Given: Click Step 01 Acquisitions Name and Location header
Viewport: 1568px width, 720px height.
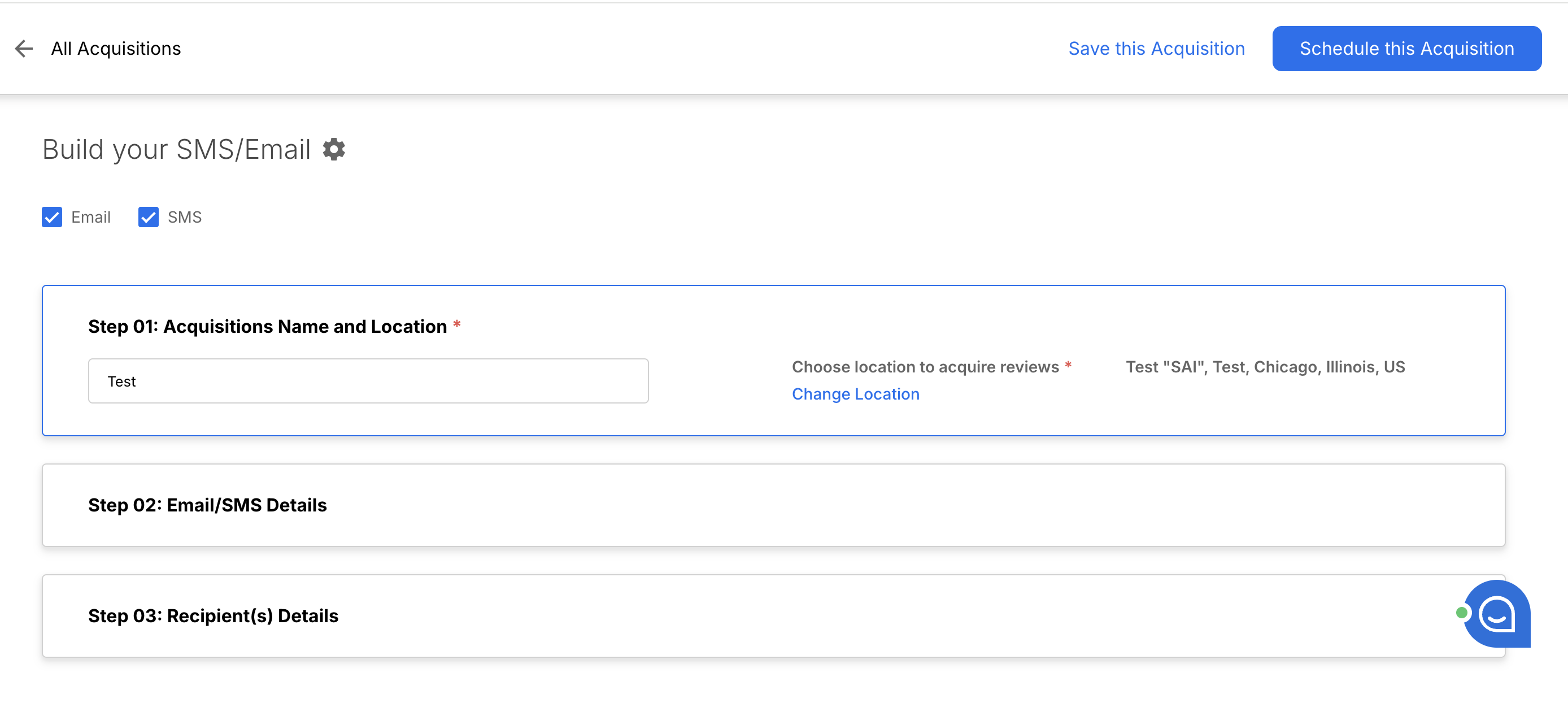Looking at the screenshot, I should (267, 327).
